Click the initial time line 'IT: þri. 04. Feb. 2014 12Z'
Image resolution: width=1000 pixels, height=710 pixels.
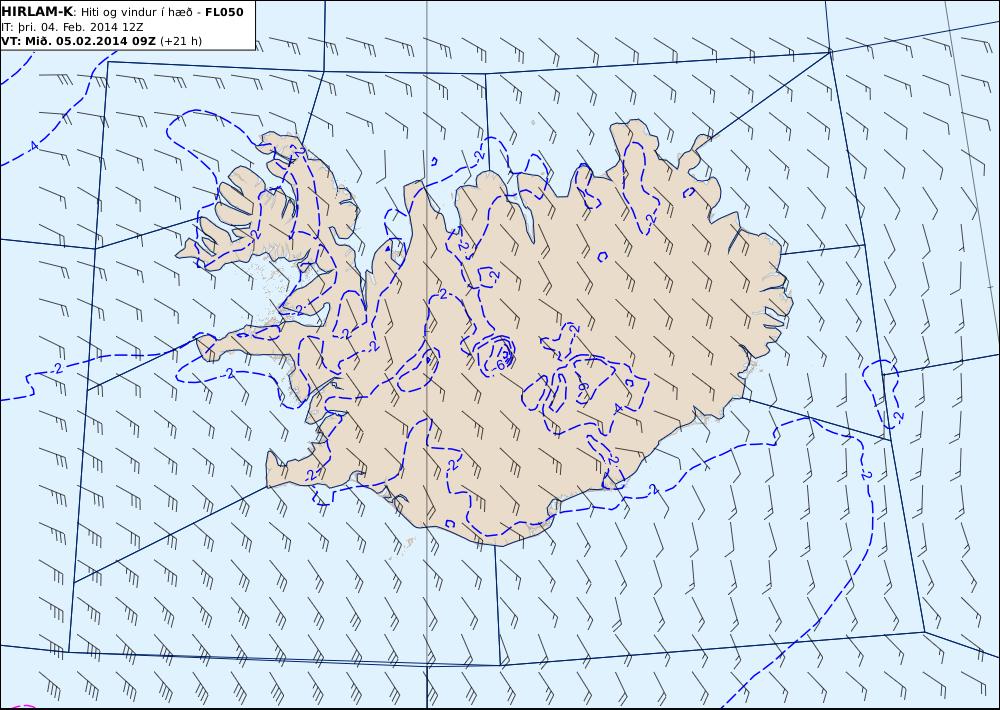[x=72, y=27]
